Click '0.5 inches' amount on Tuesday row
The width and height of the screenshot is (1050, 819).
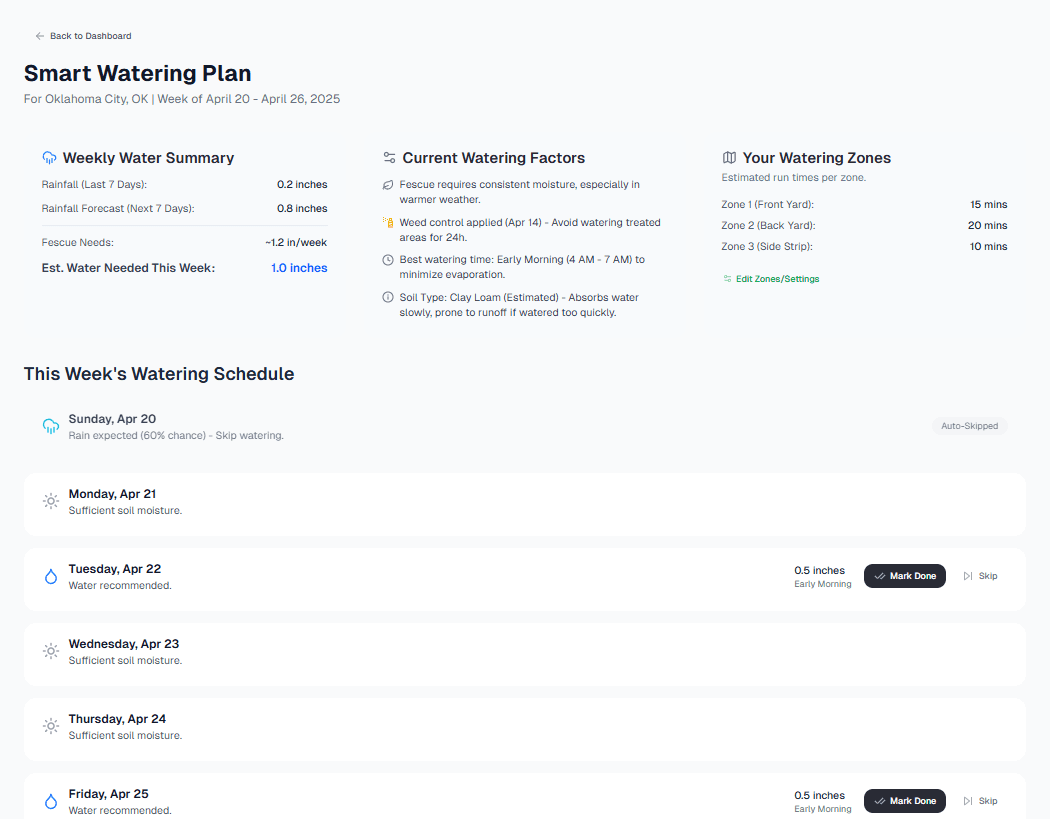(820, 571)
